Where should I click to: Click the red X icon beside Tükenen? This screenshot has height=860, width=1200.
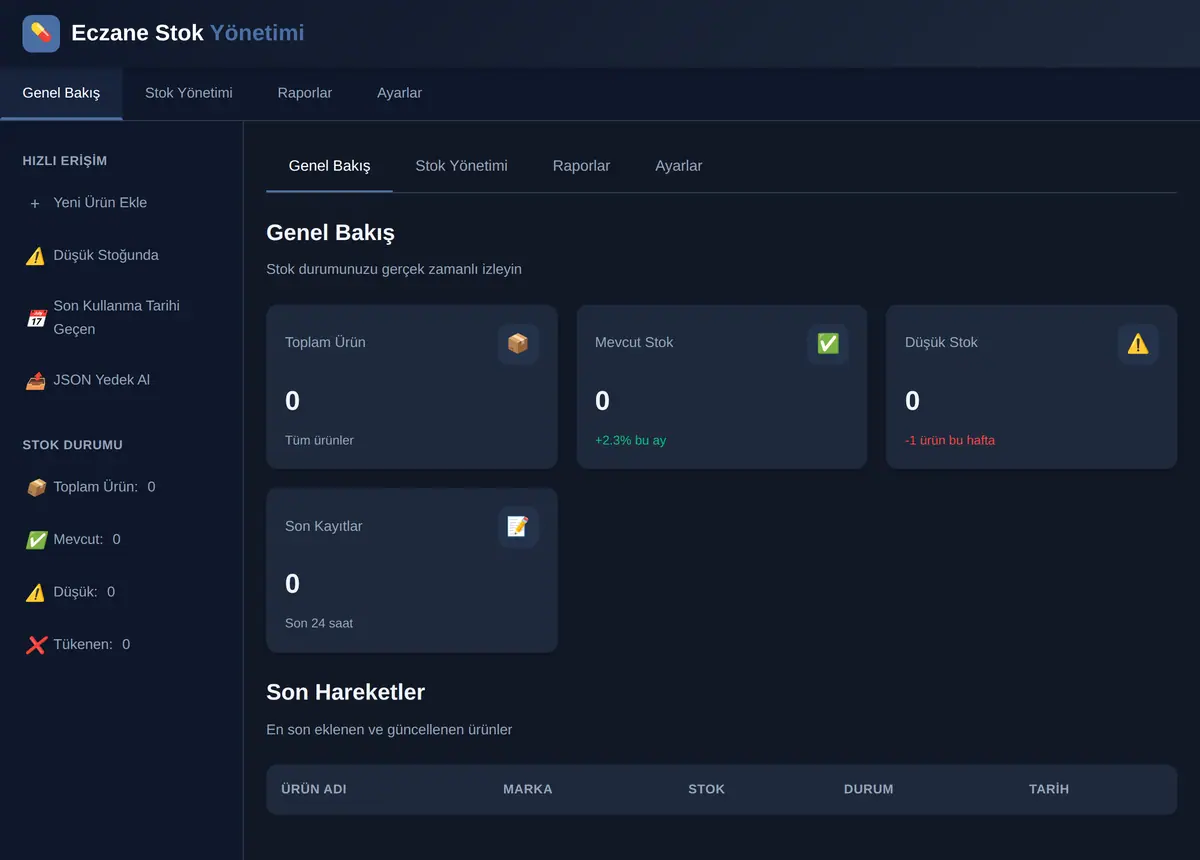click(x=36, y=645)
